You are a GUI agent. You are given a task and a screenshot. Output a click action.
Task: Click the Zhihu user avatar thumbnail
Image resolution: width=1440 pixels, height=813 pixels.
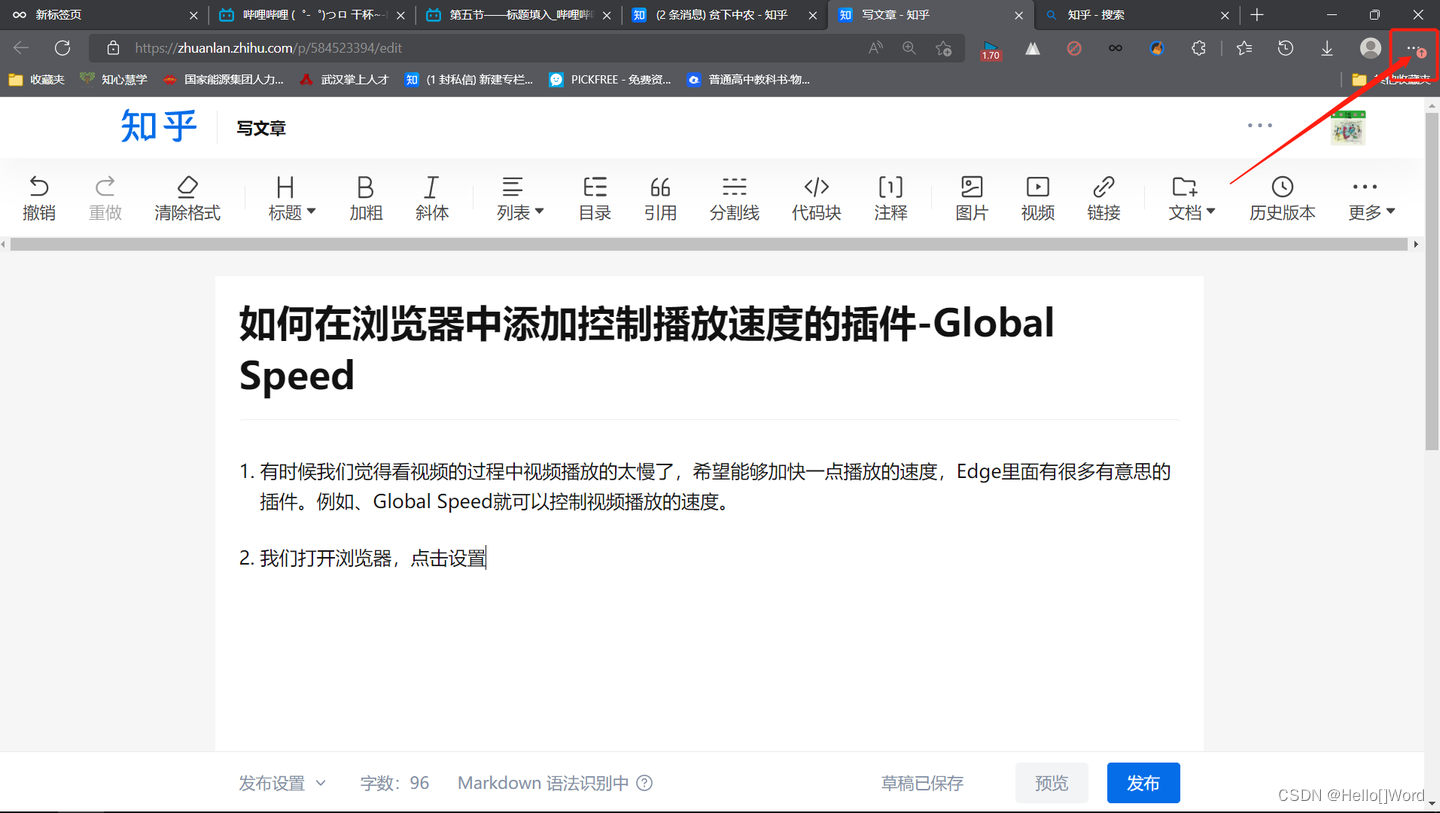pyautogui.click(x=1347, y=127)
